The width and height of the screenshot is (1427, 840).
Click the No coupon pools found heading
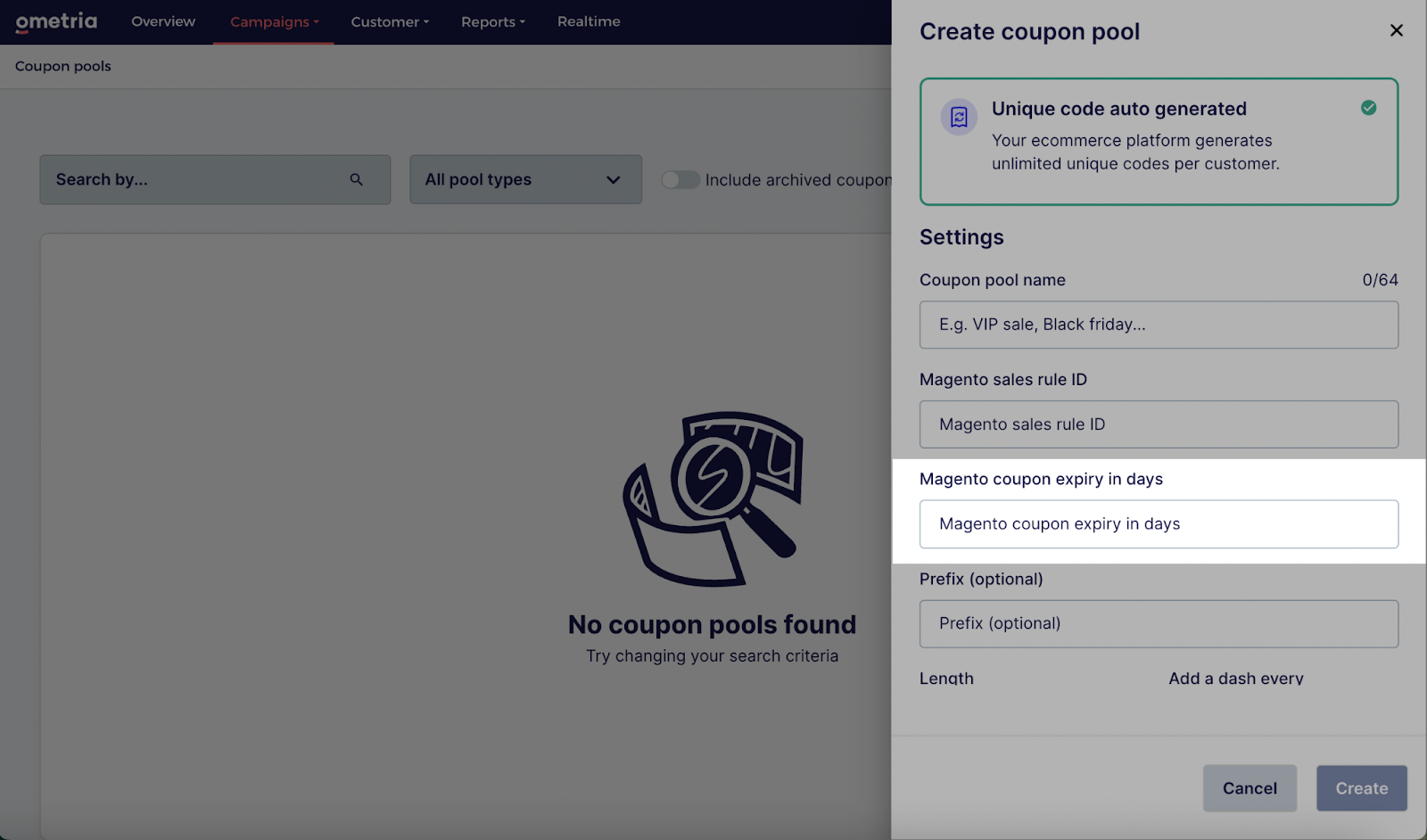[x=712, y=624]
